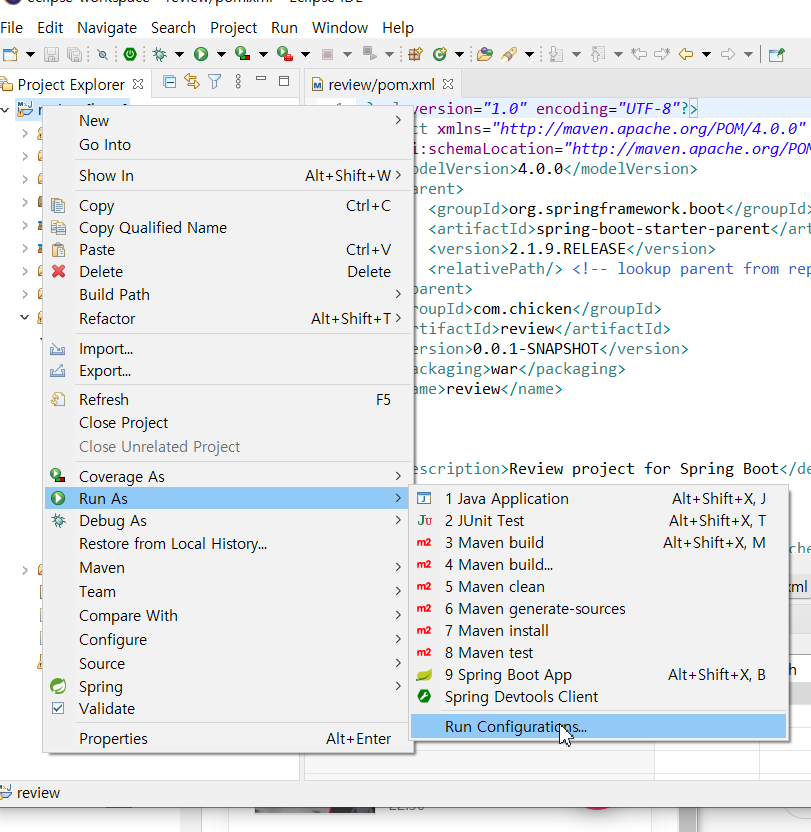Click Refresh in the context menu
The image size is (811, 832).
(x=227, y=399)
